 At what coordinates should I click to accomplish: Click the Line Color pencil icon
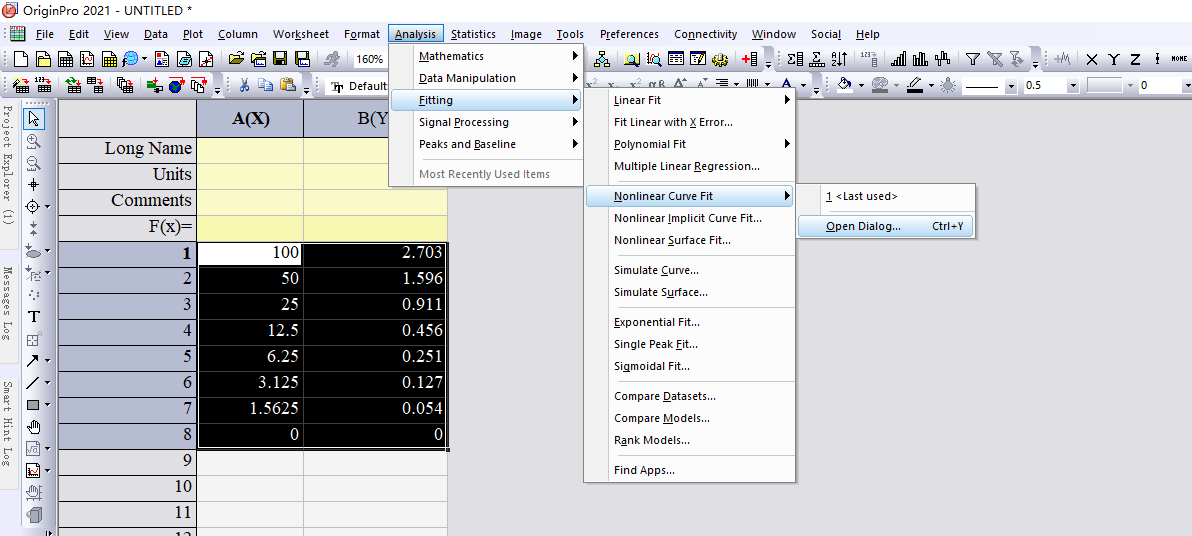(x=915, y=85)
